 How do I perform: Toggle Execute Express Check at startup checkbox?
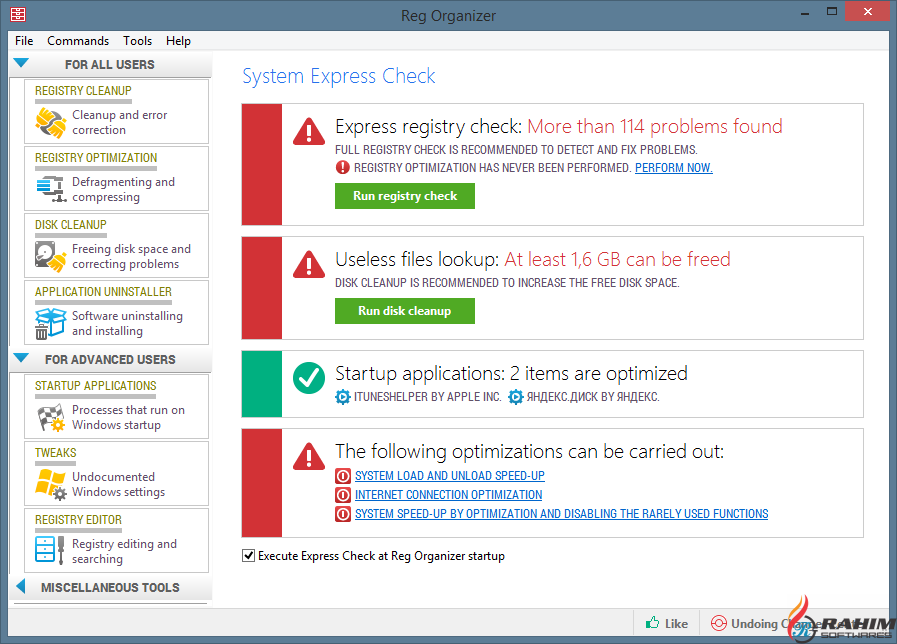pyautogui.click(x=248, y=555)
